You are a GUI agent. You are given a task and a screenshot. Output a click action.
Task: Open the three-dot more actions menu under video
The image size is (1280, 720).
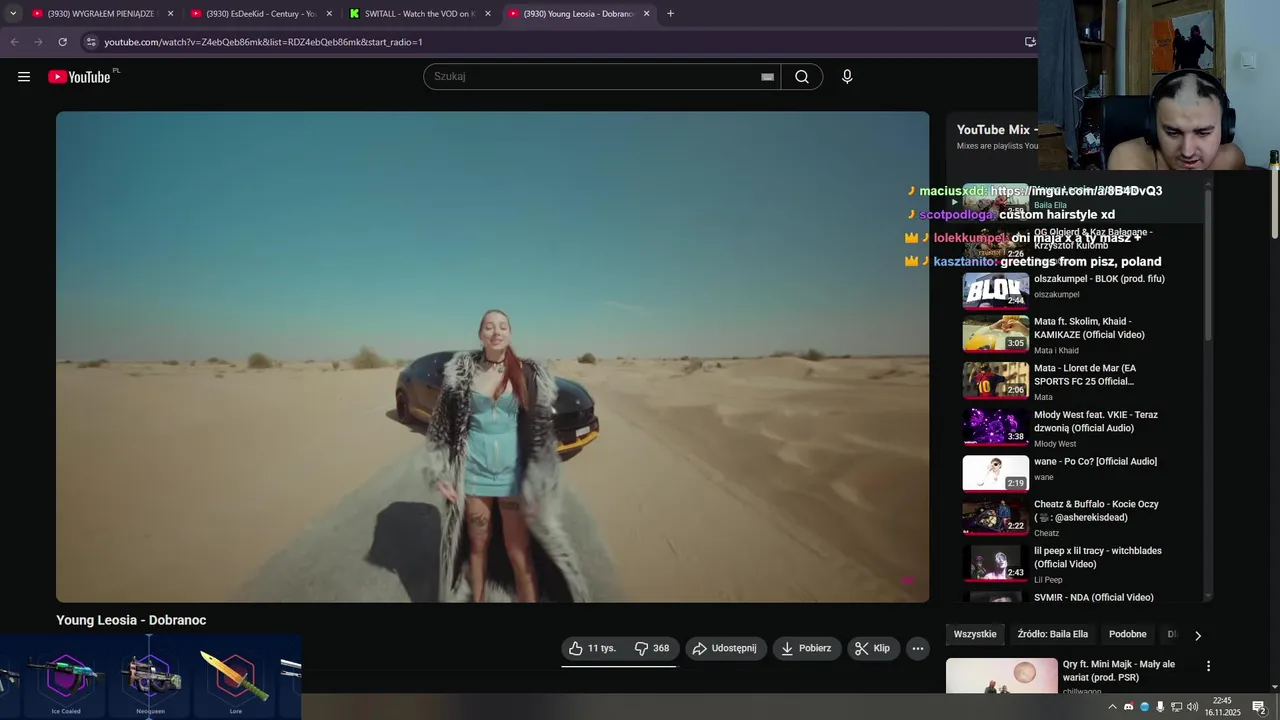tap(918, 648)
